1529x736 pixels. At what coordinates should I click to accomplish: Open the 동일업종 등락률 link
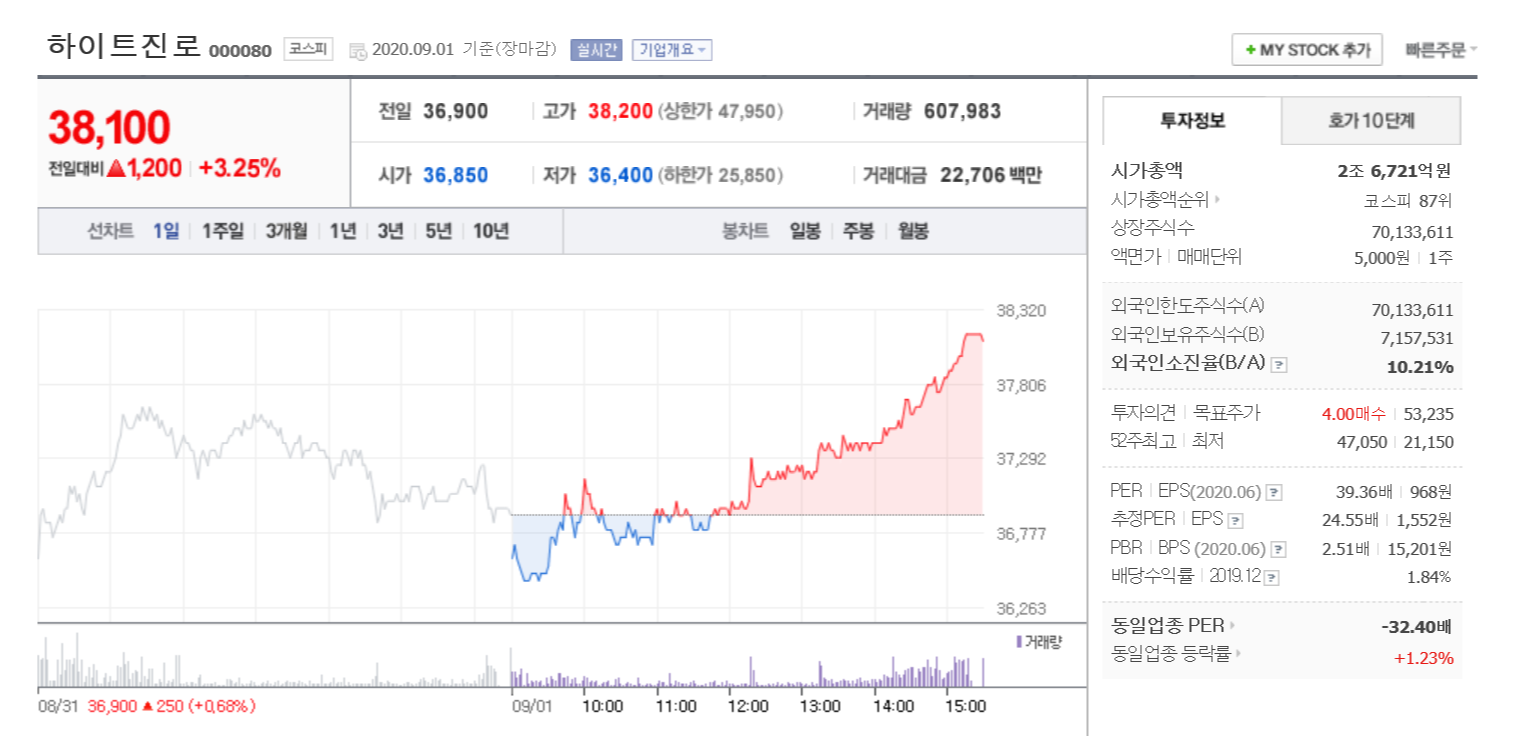point(1172,655)
